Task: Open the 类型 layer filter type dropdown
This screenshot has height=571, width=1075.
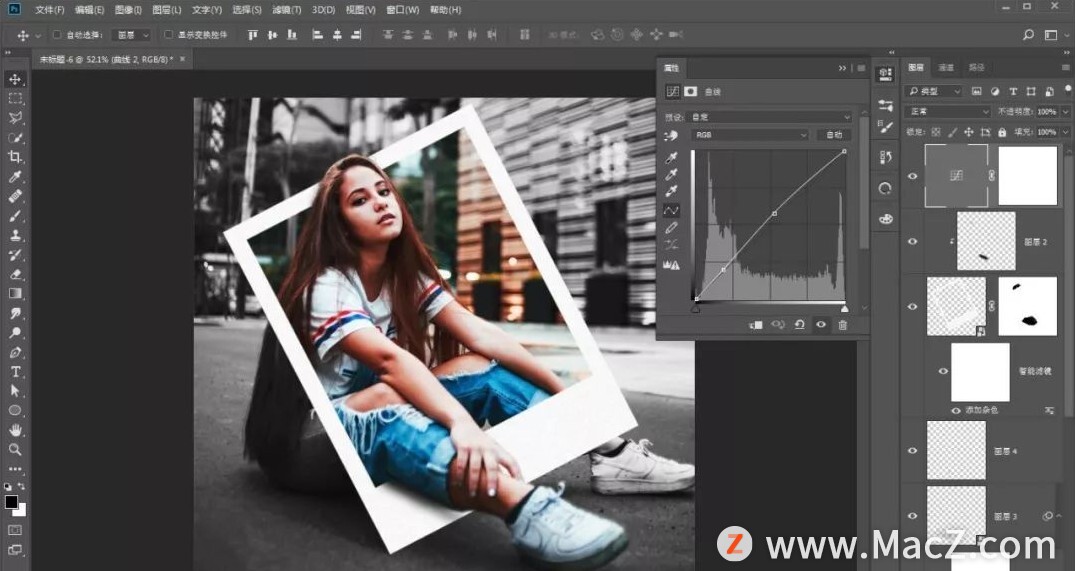Action: tap(934, 91)
